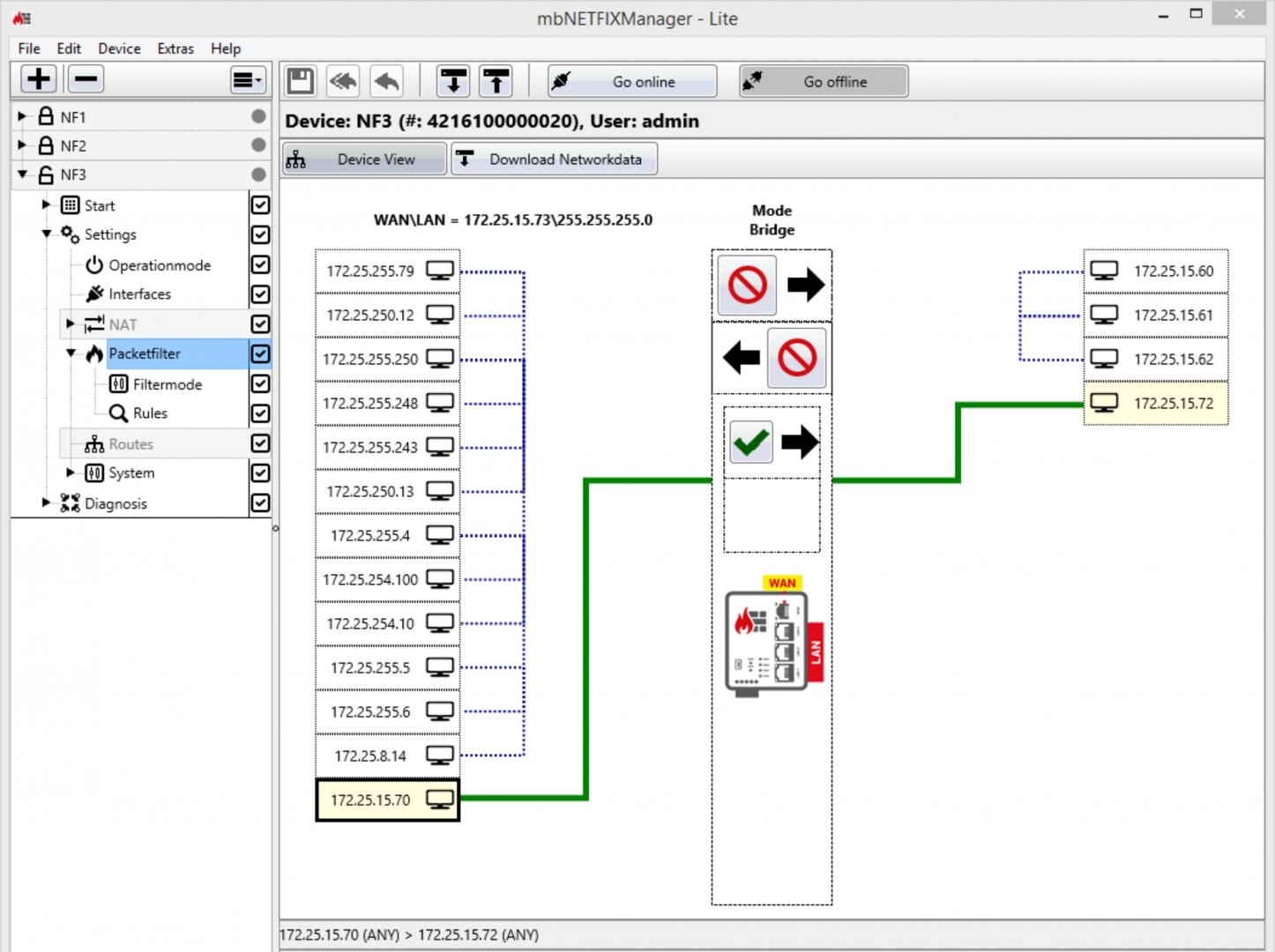Click Download Networkdata button
This screenshot has height=952, width=1275.
click(x=555, y=159)
